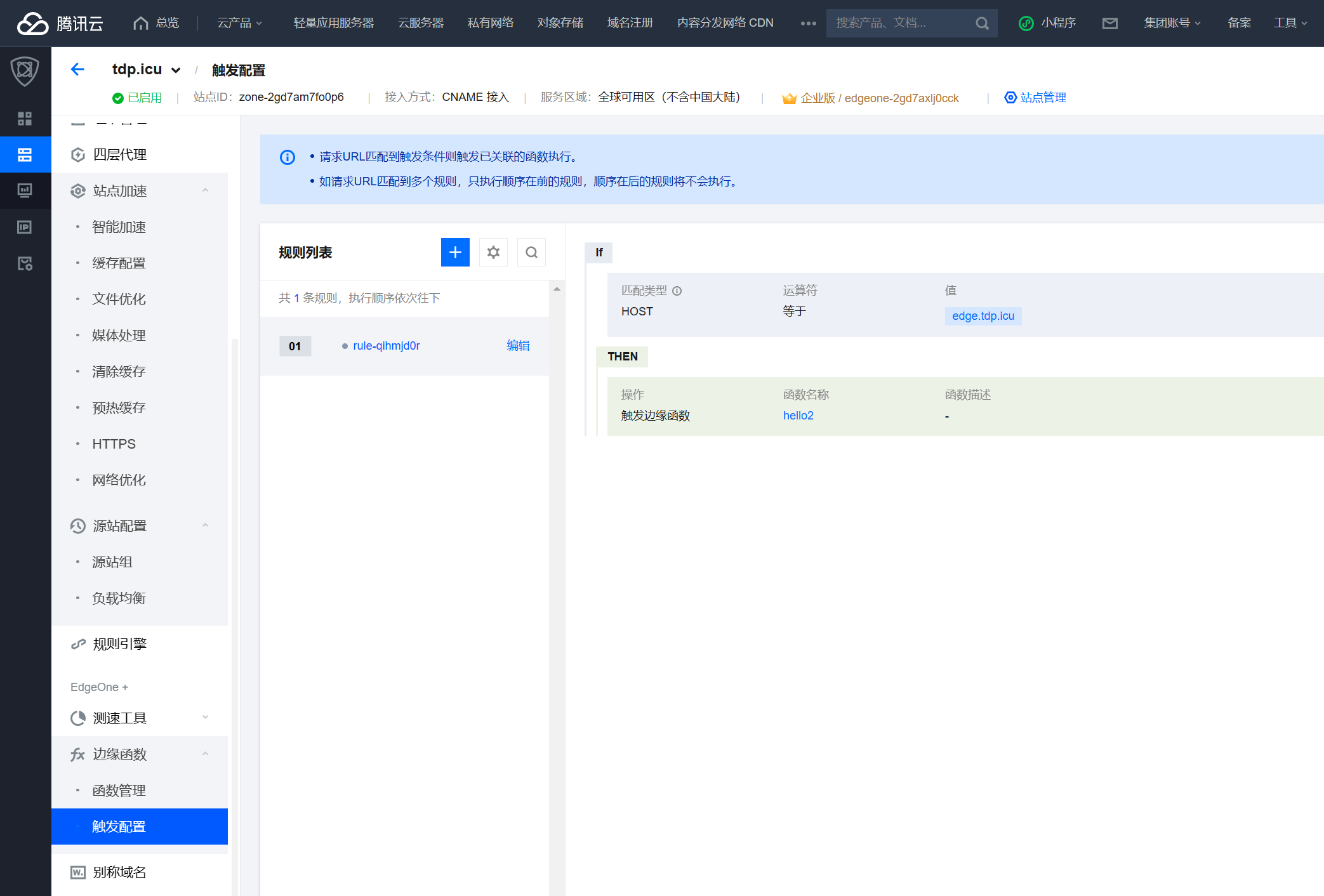Click 站点管理 link
Screen dimensions: 1324x896
click(x=1043, y=98)
